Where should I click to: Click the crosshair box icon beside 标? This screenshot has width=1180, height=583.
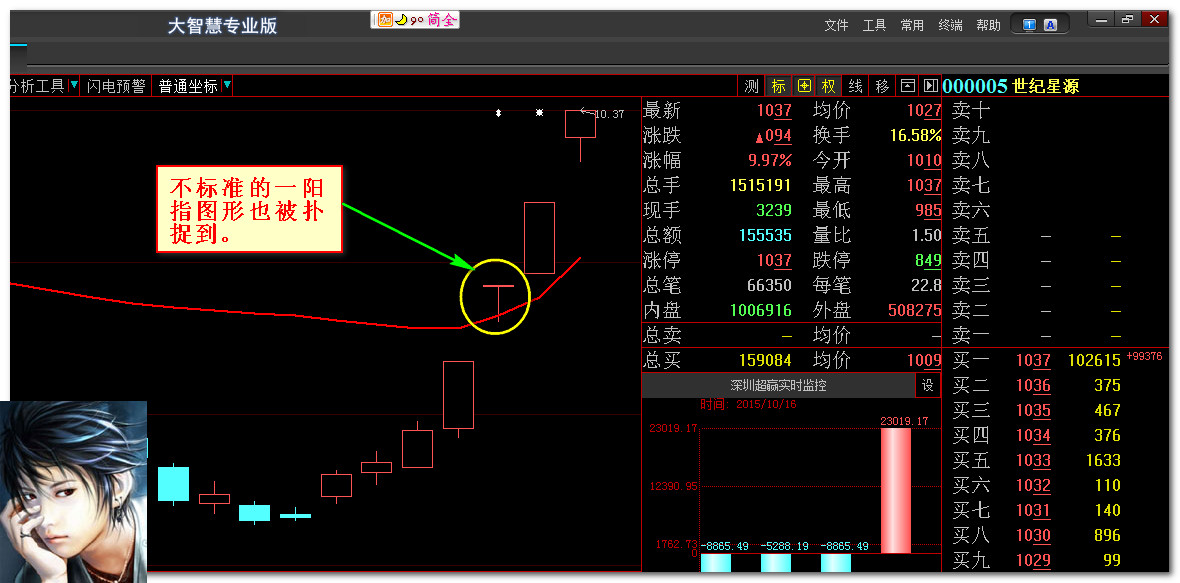(804, 86)
